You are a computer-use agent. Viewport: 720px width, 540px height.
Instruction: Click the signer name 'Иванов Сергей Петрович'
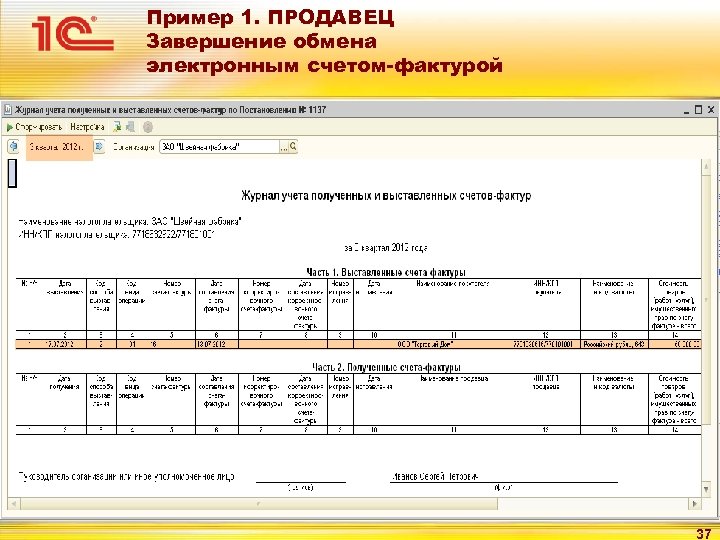(435, 477)
